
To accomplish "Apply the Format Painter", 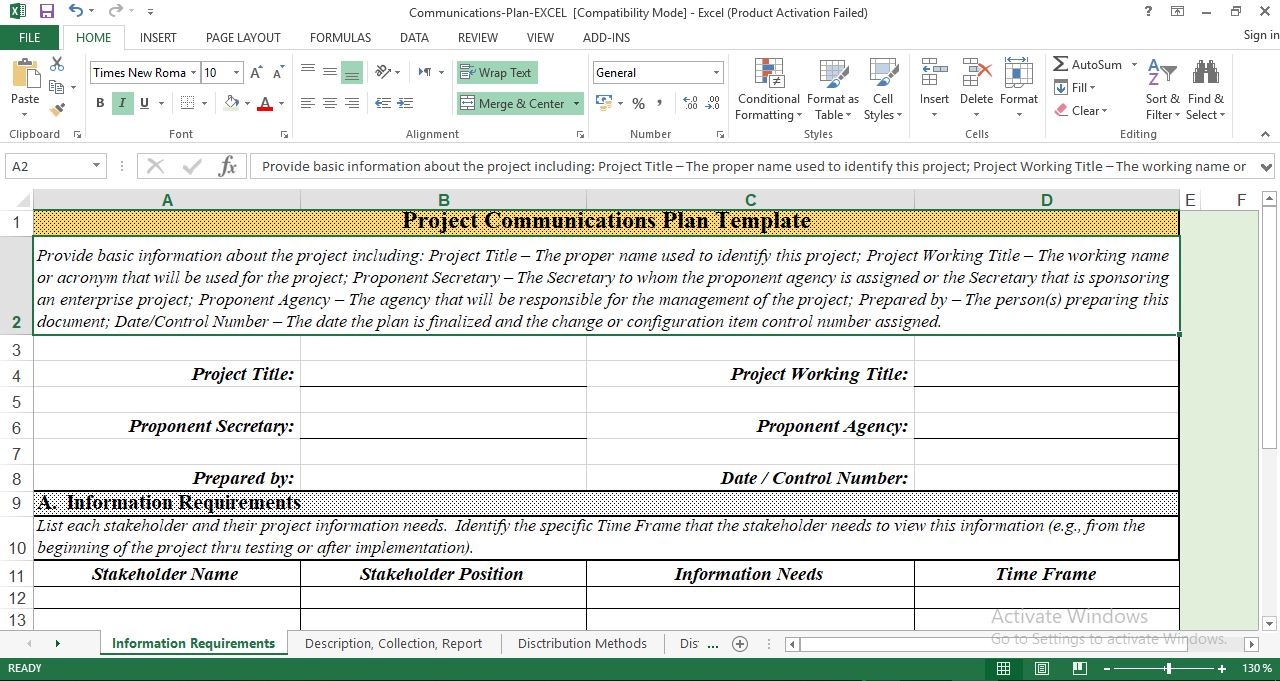I will (57, 108).
